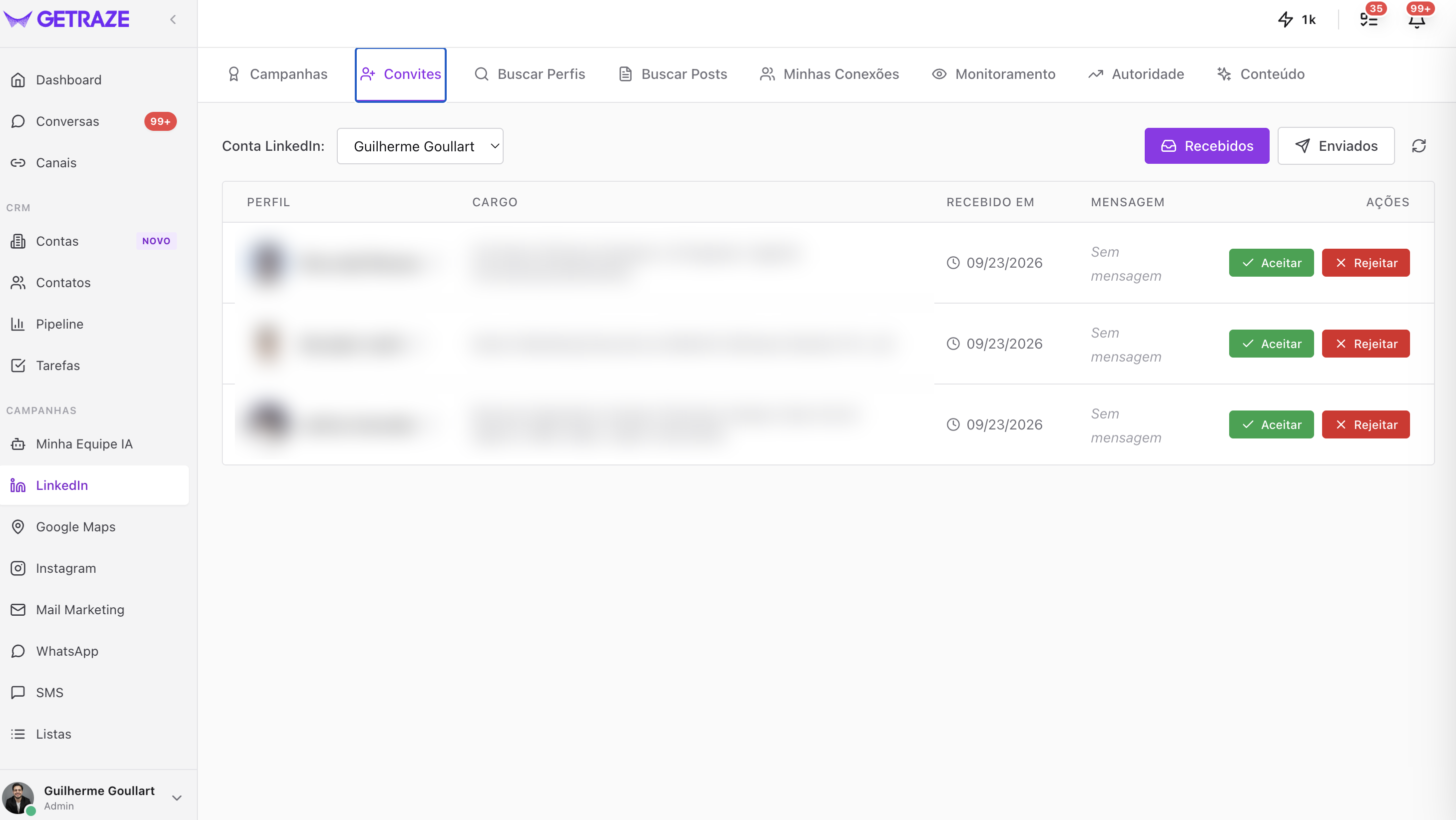The image size is (1456, 820).
Task: Open Minha Equipe IA
Action: [95, 444]
